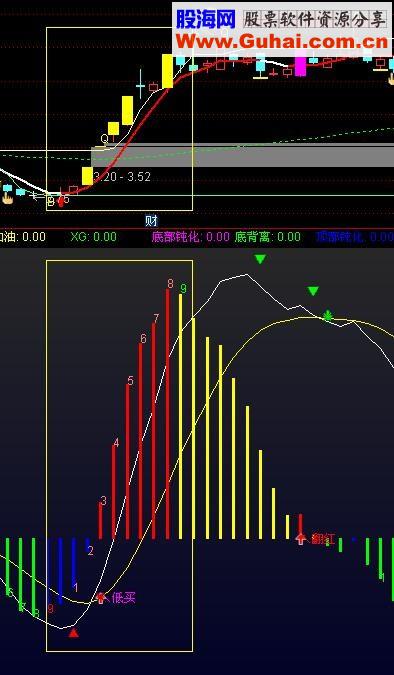Viewport: 394px width, 675px height.
Task: Click the 财 financial marker below the chart
Action: coord(151,221)
